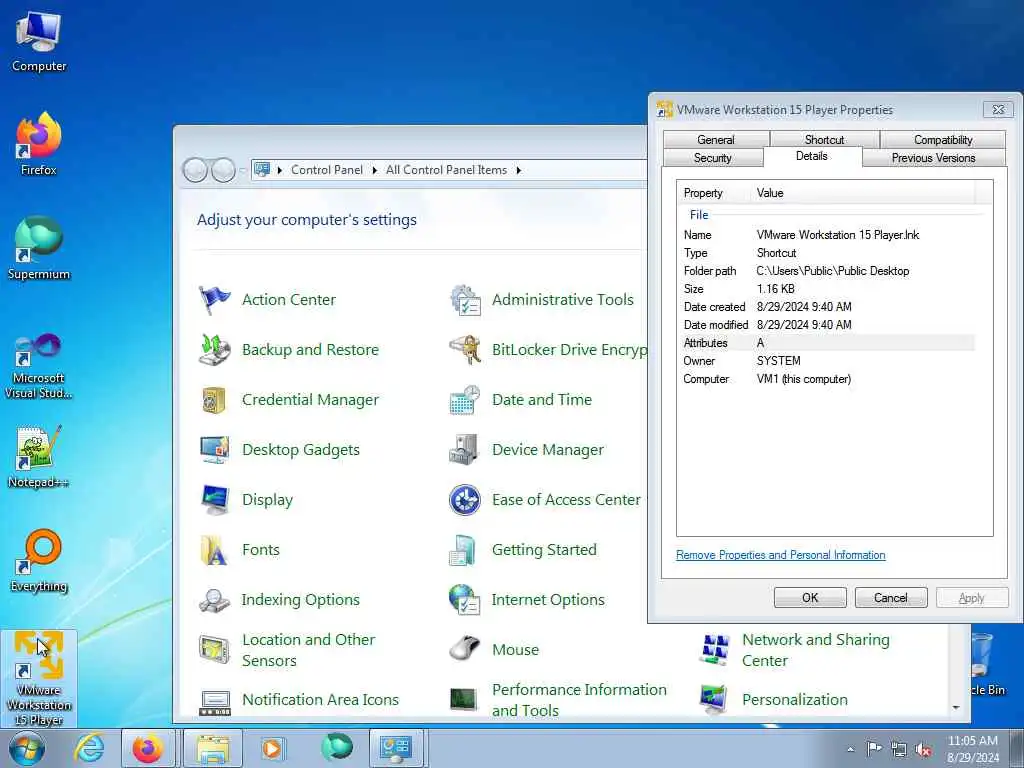Viewport: 1024px width, 768px height.
Task: Select the Details tab
Action: (812, 156)
